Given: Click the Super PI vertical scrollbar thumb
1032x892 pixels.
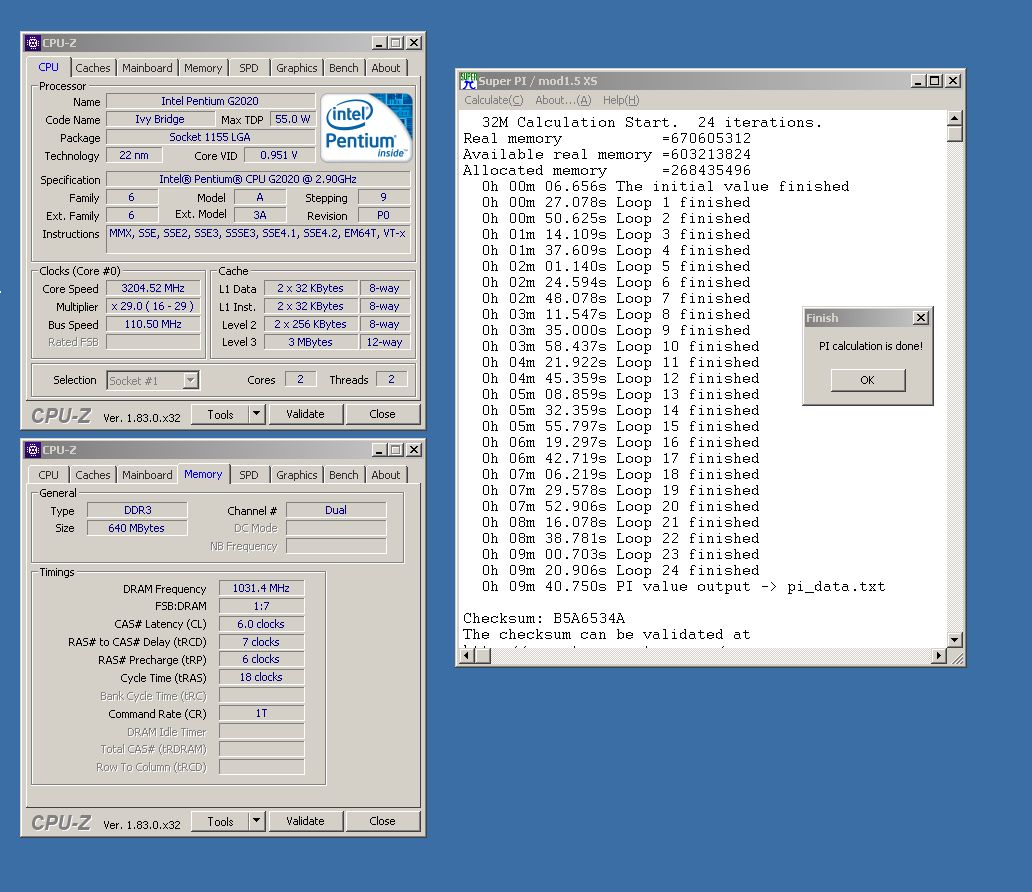Looking at the screenshot, I should coord(955,134).
